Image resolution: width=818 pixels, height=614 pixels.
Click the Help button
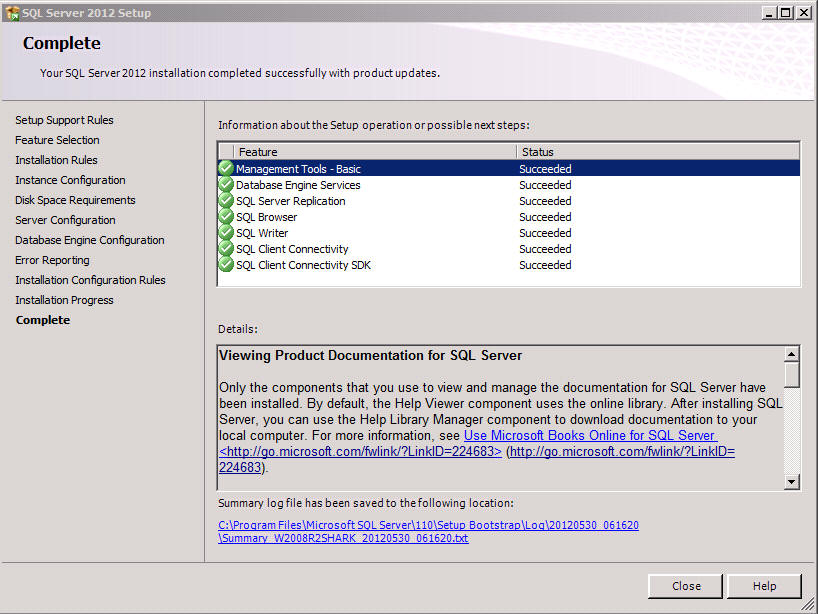point(764,586)
